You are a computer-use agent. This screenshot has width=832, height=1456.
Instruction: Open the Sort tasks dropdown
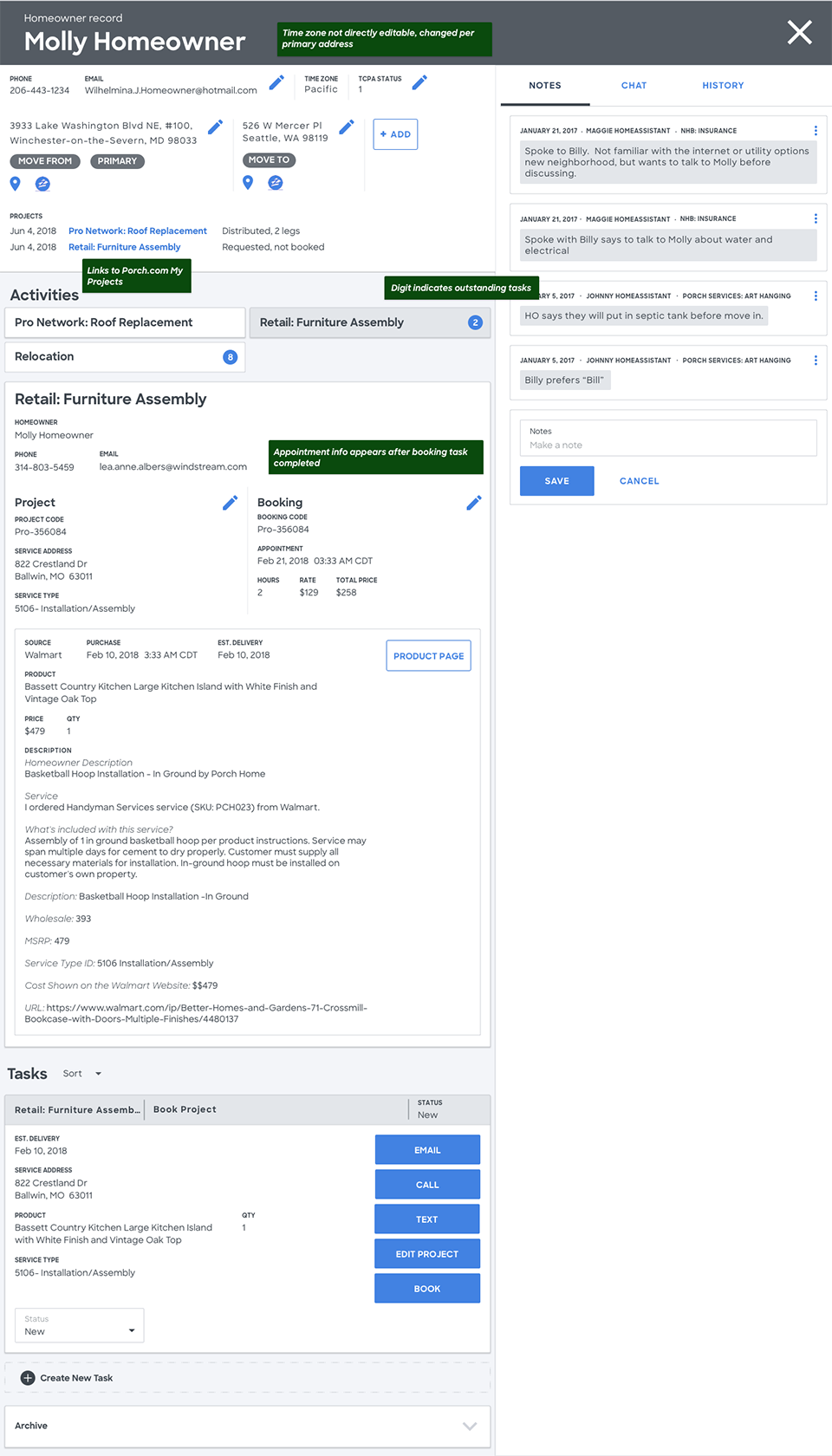point(82,1074)
